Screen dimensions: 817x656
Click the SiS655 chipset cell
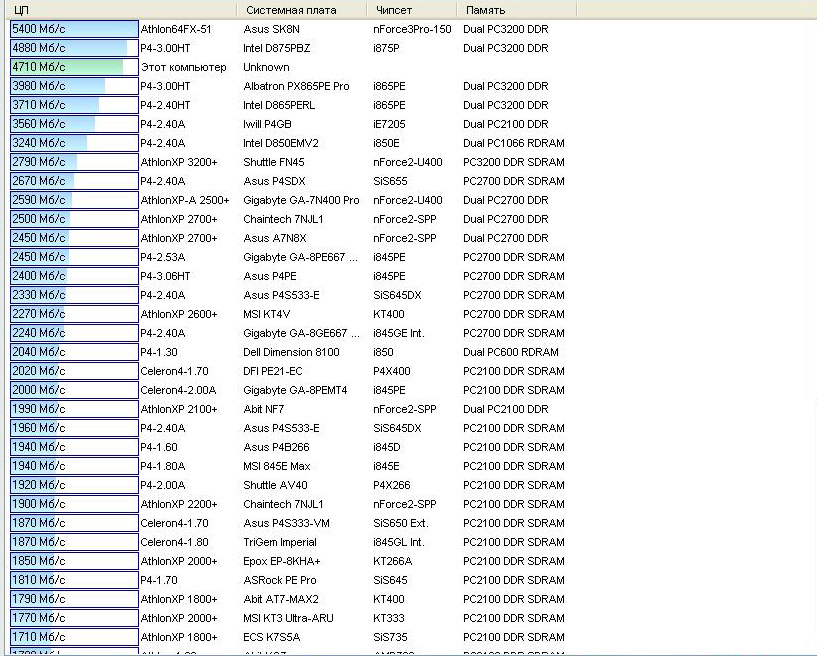pos(390,181)
